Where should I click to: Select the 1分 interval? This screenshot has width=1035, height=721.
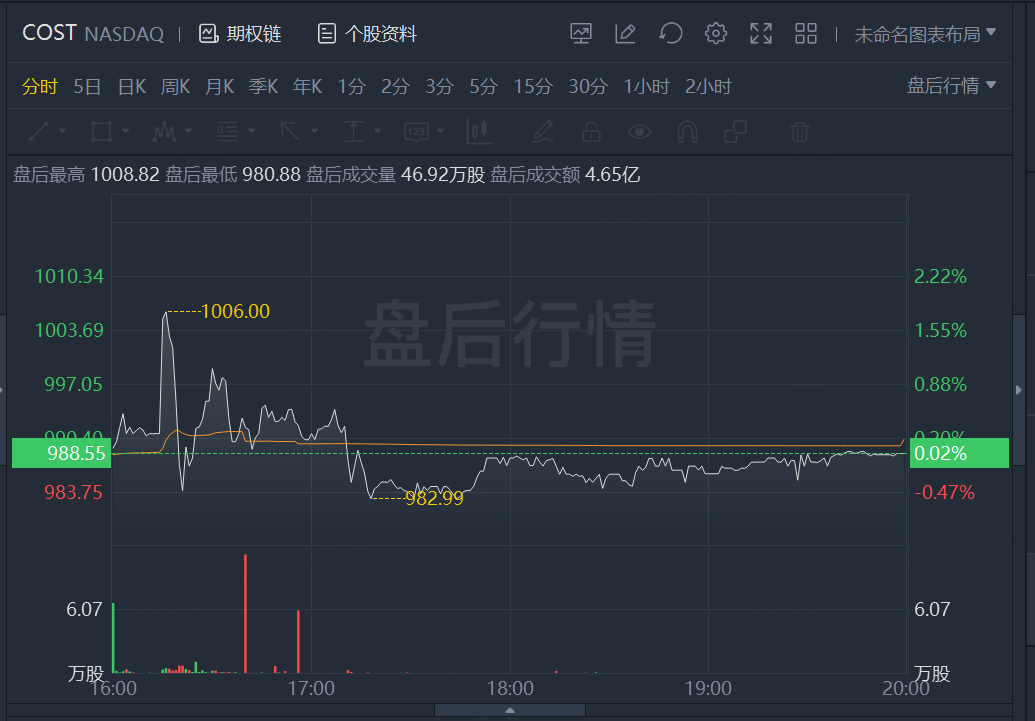pyautogui.click(x=351, y=86)
